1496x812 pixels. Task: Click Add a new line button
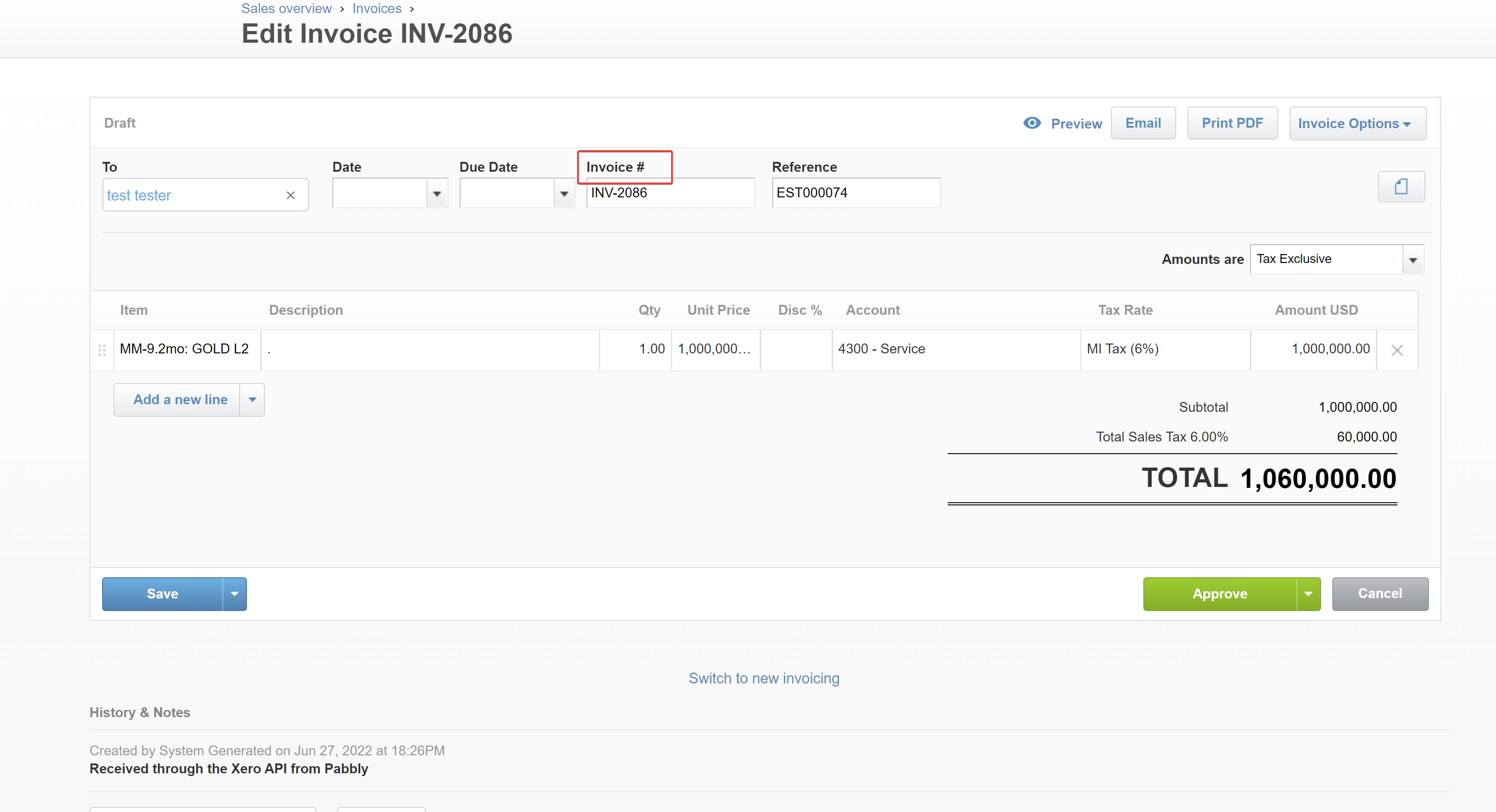[177, 399]
